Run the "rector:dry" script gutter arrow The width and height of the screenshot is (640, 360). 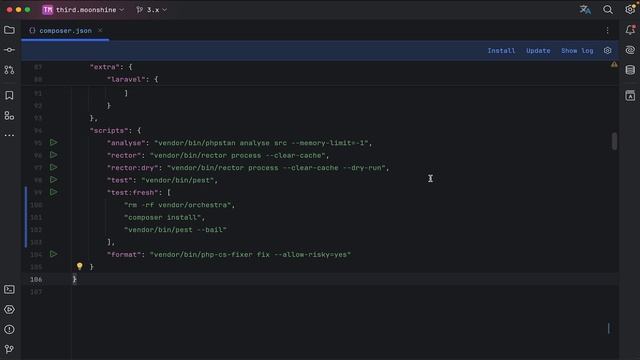(x=53, y=167)
